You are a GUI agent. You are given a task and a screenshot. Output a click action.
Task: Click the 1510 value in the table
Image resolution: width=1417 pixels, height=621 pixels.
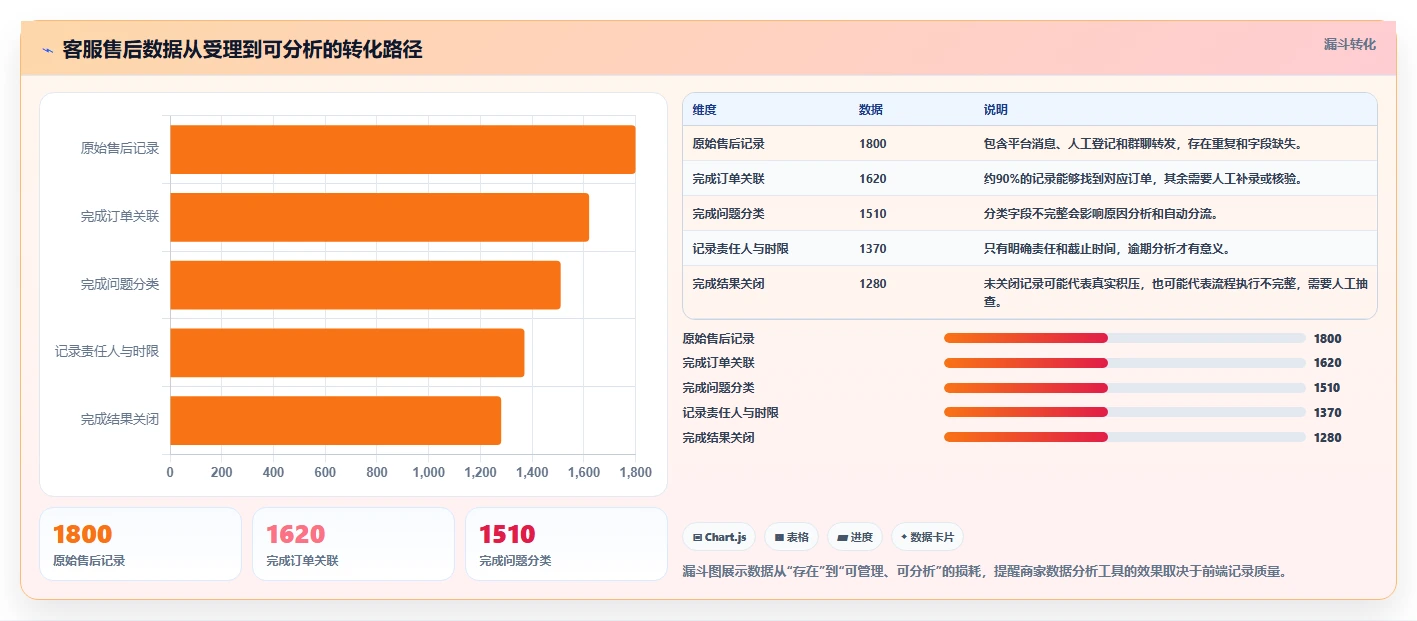click(872, 214)
